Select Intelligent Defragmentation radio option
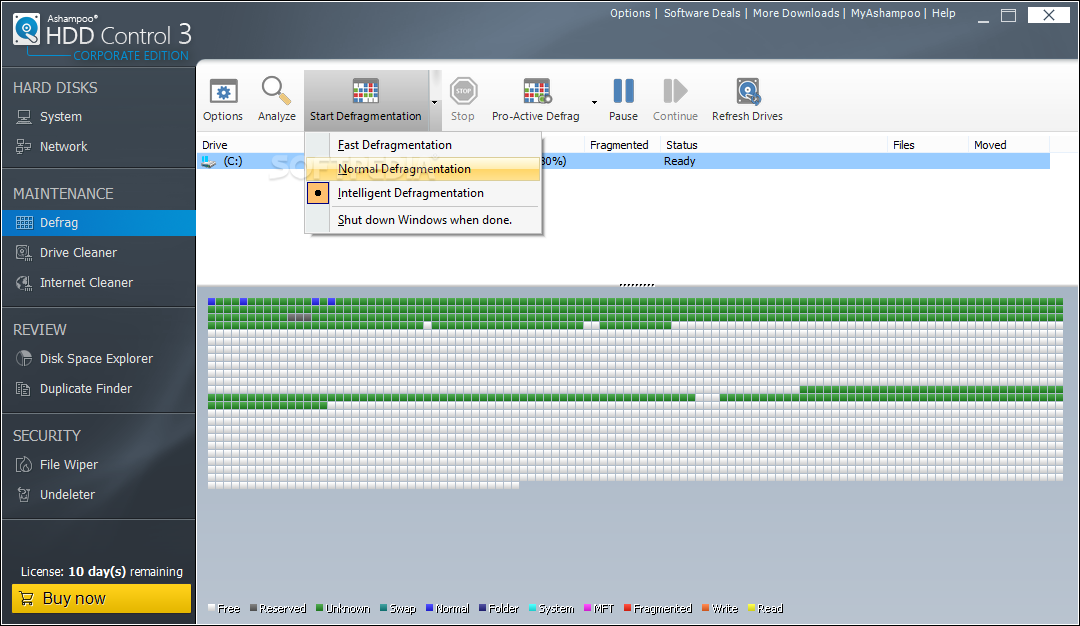Viewport: 1080px width, 626px height. click(x=318, y=194)
